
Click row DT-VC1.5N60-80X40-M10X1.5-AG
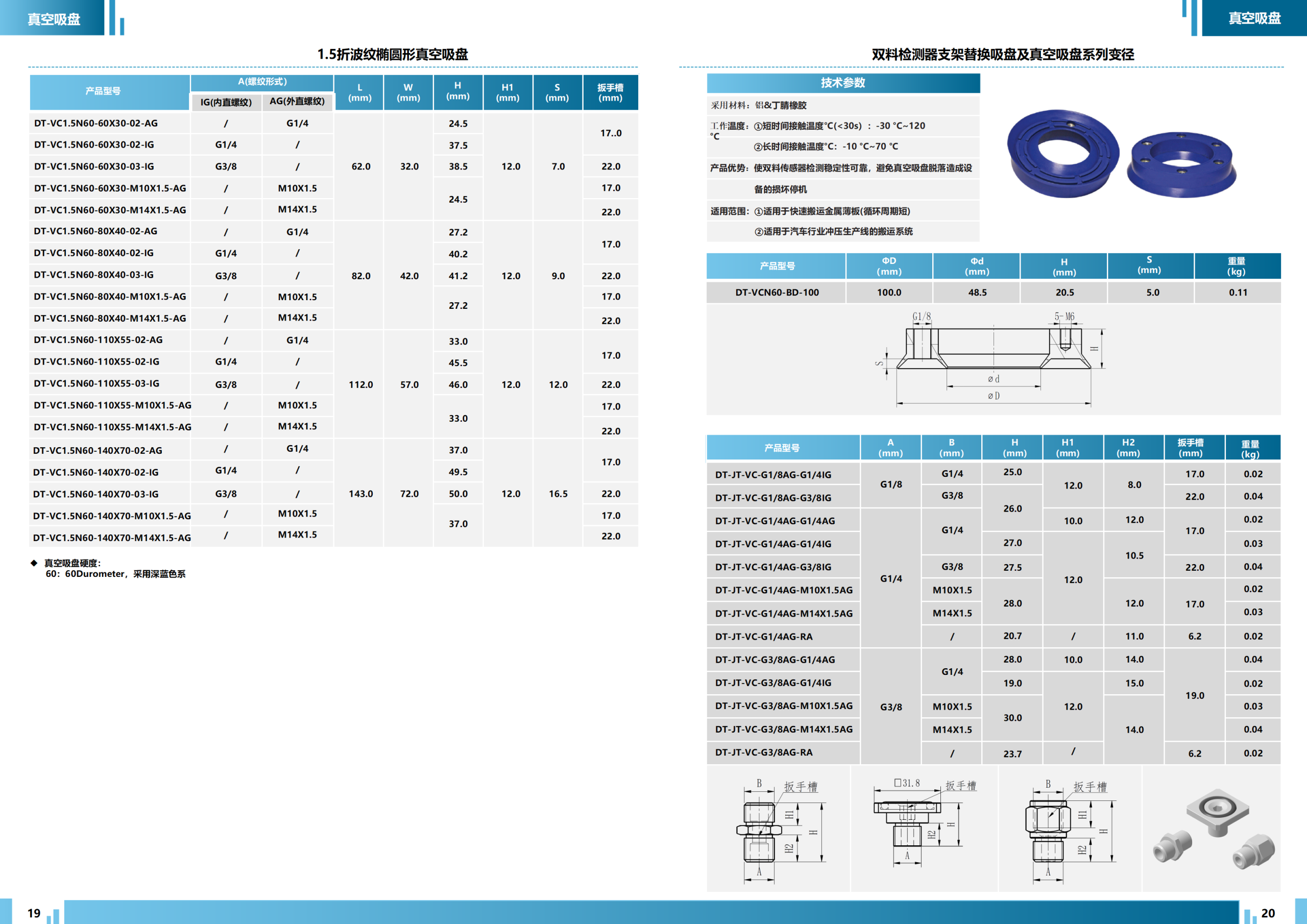(x=333, y=296)
